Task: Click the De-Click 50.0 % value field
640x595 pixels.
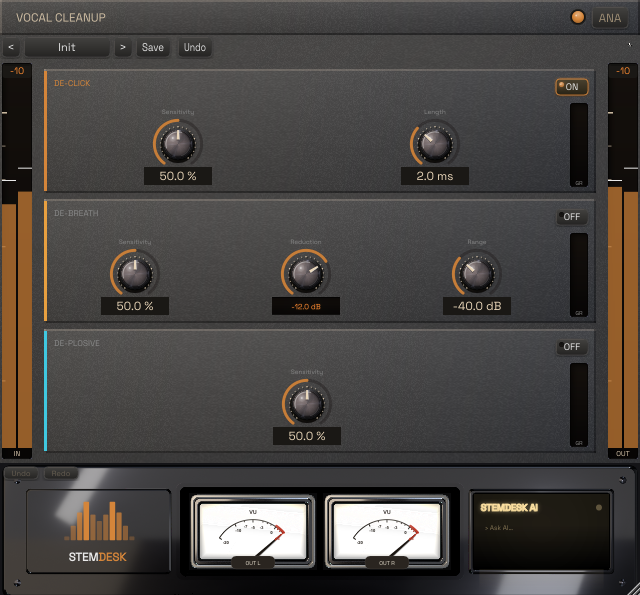Action: 178,176
